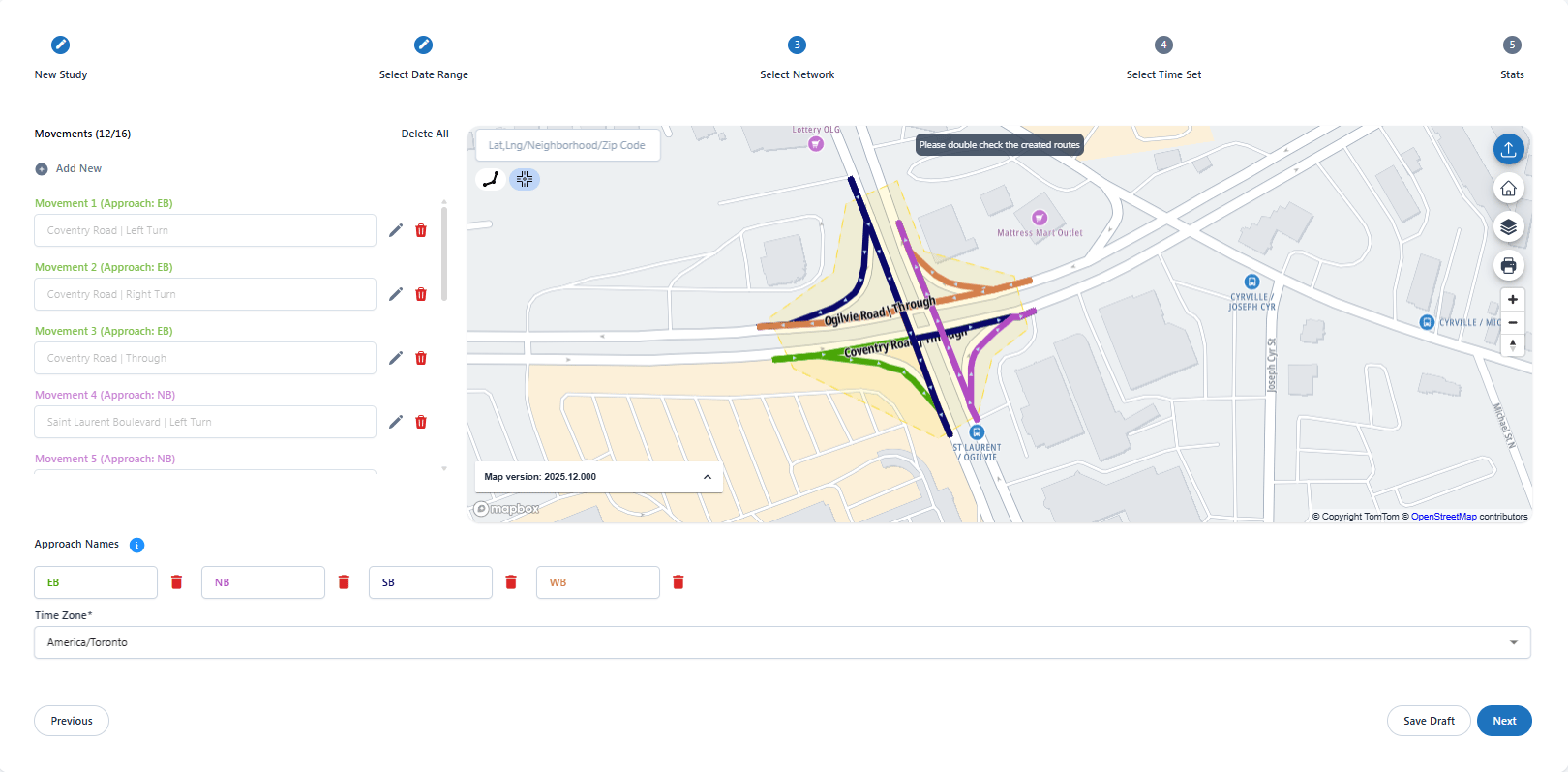Delete the EB approach name
The image size is (1568, 772).
click(176, 582)
